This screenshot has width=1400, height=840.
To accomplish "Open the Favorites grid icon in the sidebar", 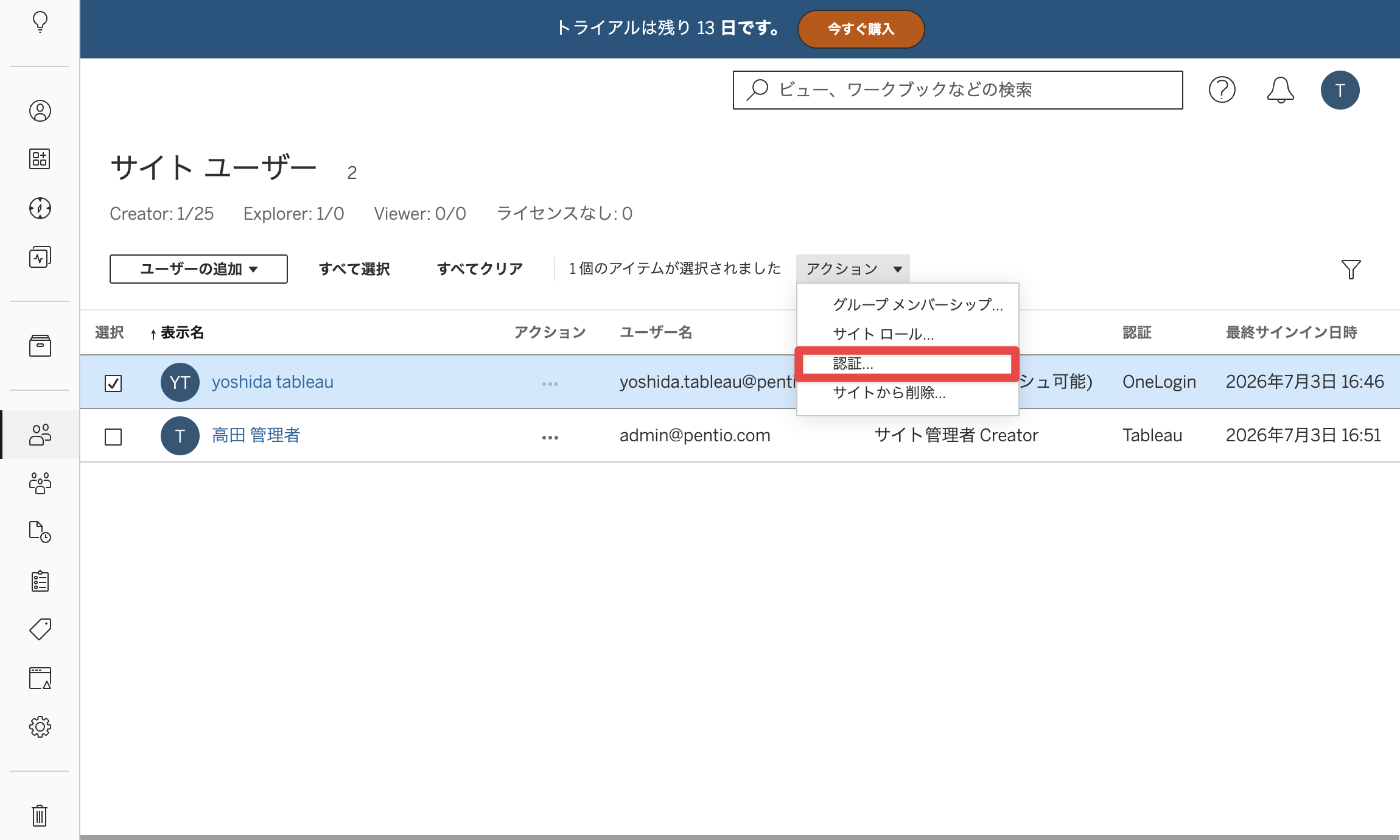I will [40, 159].
